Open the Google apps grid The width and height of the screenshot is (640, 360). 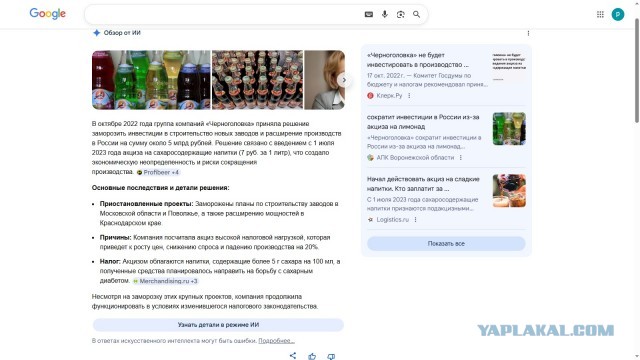600,14
